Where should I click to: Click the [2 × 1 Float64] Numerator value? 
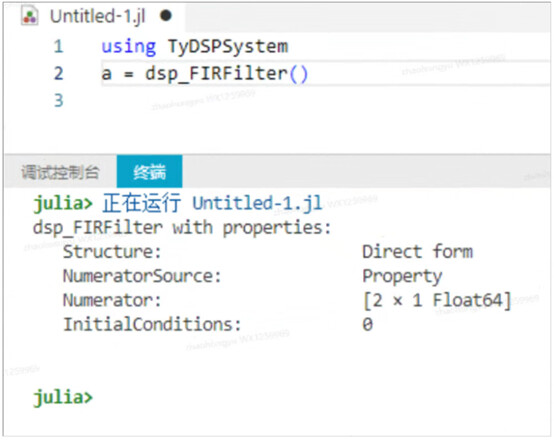tap(437, 301)
